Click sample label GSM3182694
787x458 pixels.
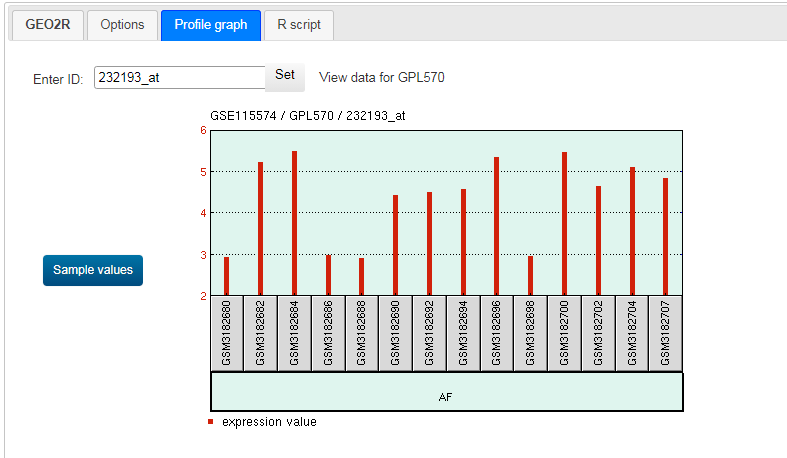[x=463, y=333]
